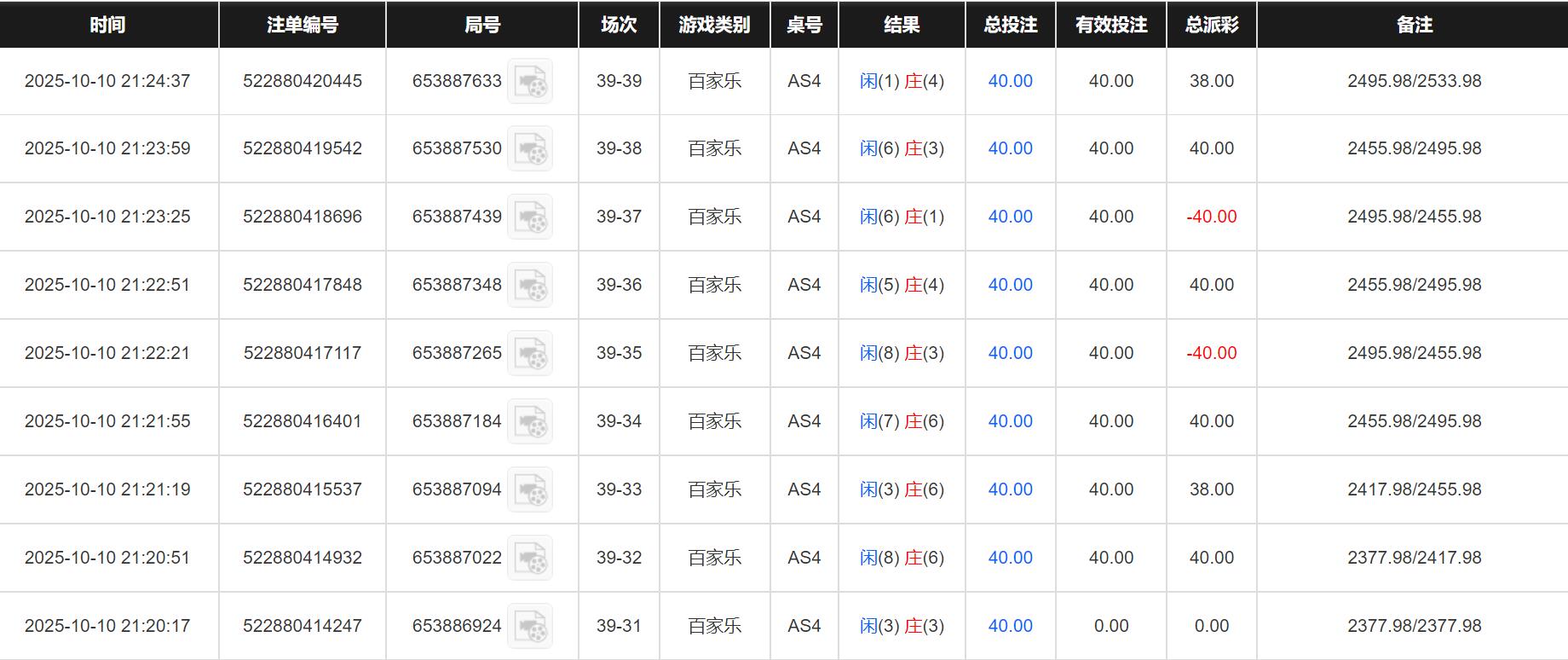Open replay icon for round 653887022
Screen dimensions: 1568x660
pyautogui.click(x=530, y=558)
